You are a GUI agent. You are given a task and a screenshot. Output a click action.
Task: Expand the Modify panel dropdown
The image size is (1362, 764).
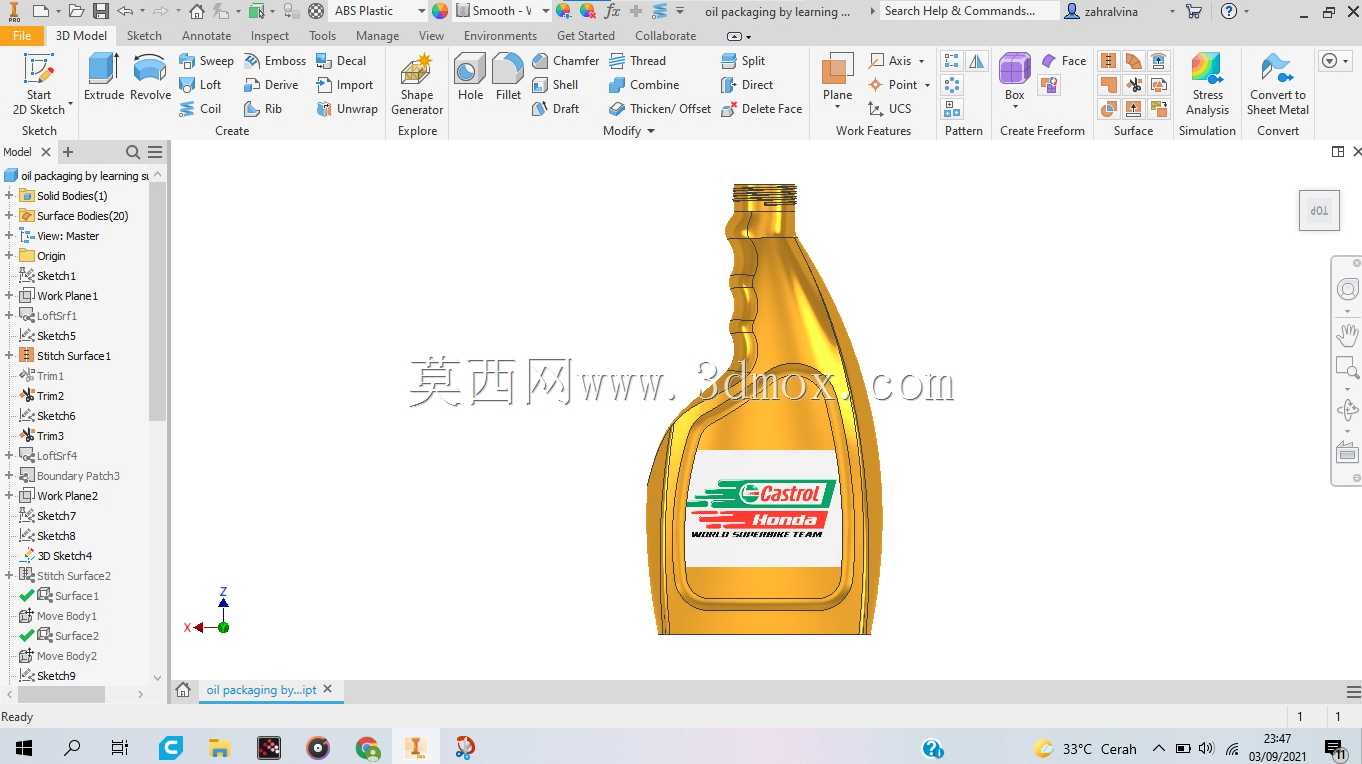(651, 131)
